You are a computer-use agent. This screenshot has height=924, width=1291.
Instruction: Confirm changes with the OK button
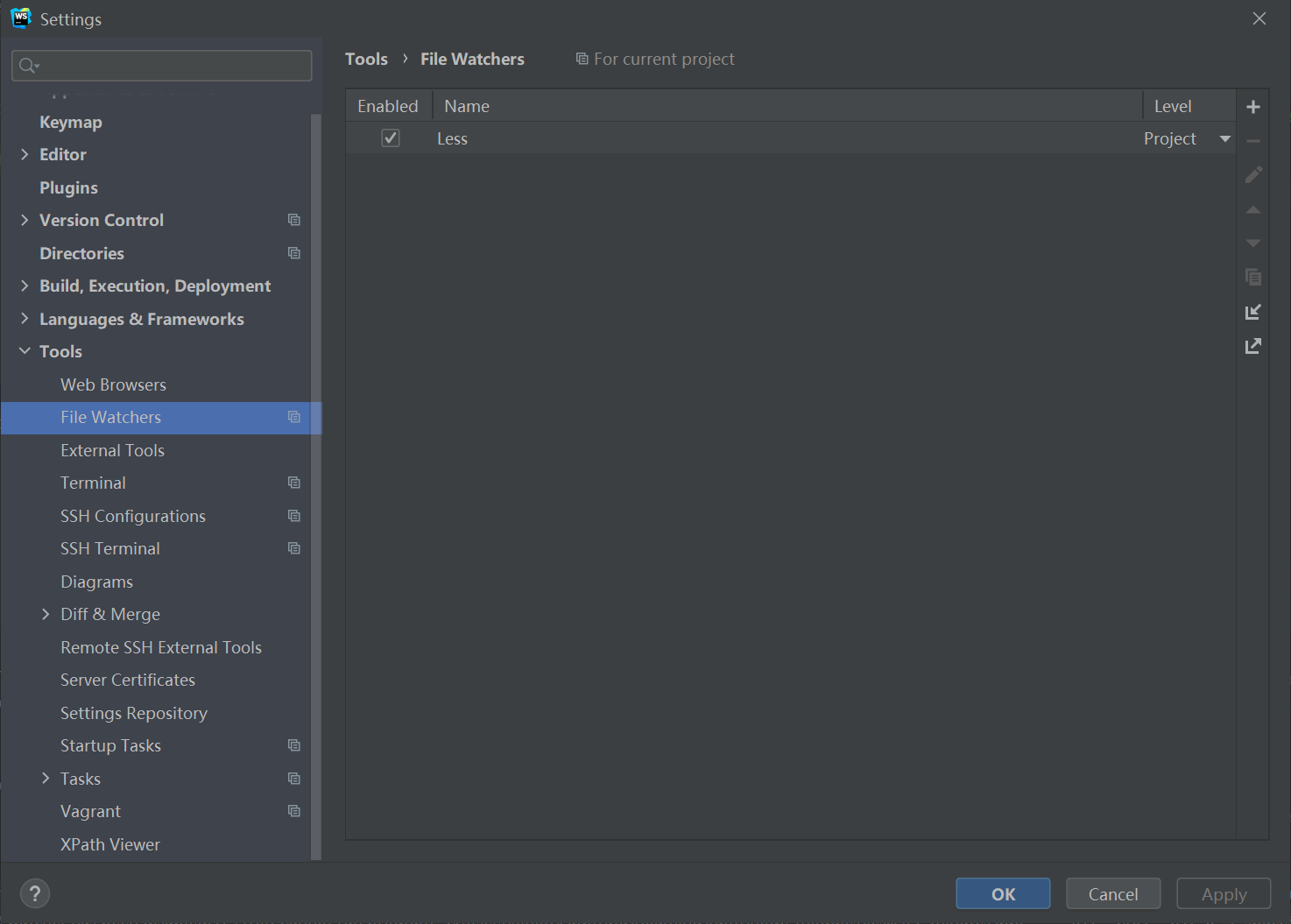point(1002,893)
